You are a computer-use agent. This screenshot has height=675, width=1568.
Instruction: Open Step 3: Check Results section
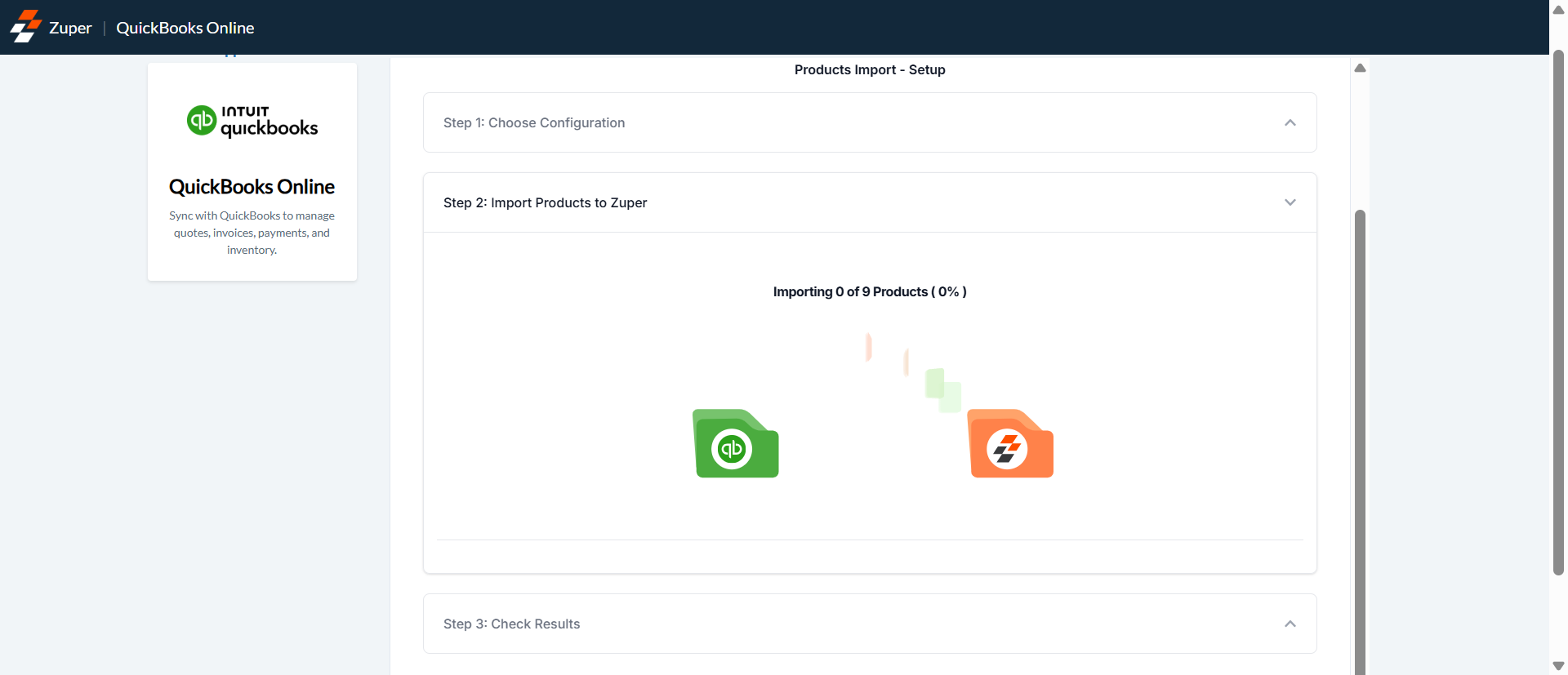[870, 624]
